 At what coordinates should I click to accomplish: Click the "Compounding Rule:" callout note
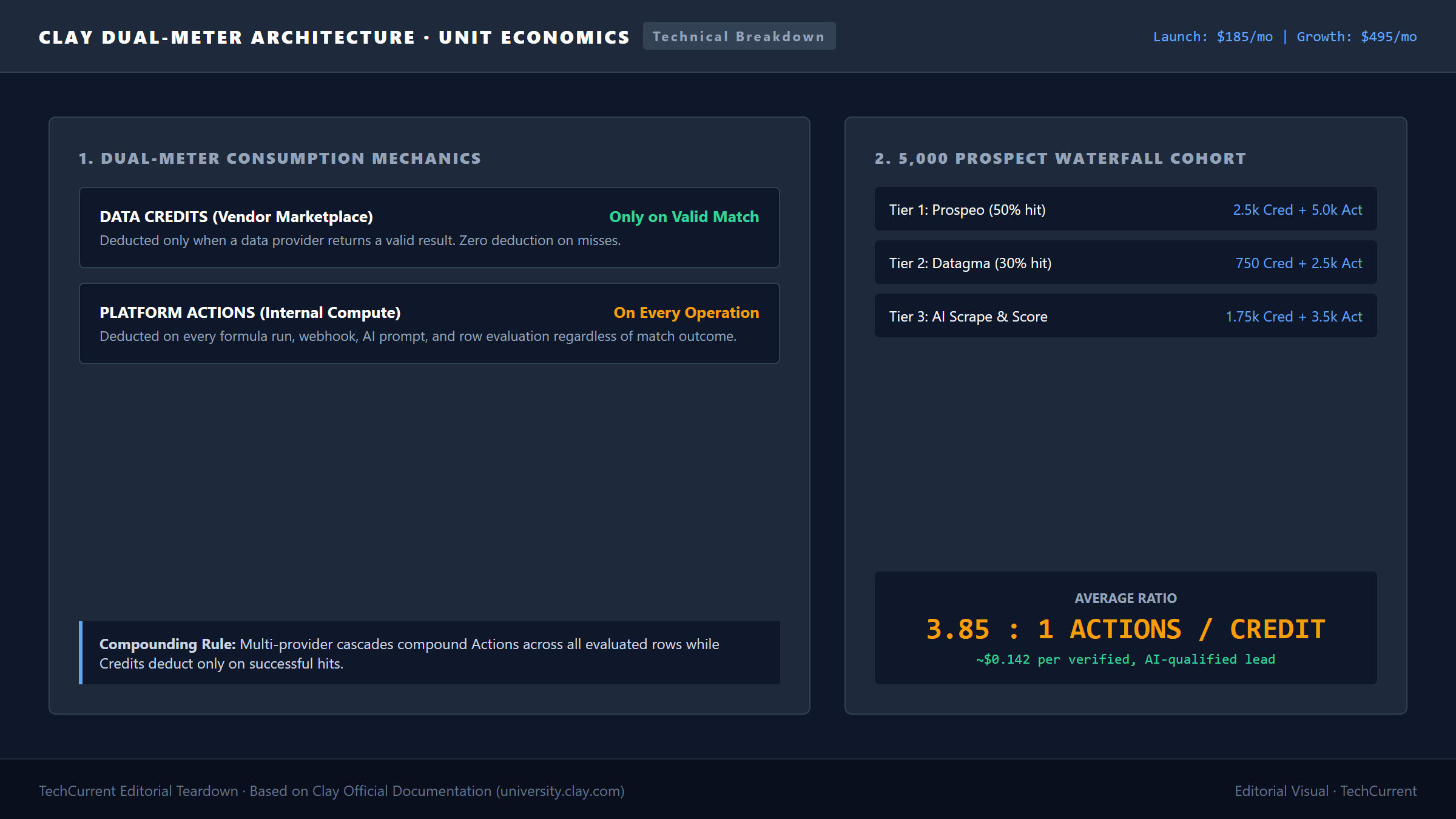click(x=430, y=653)
